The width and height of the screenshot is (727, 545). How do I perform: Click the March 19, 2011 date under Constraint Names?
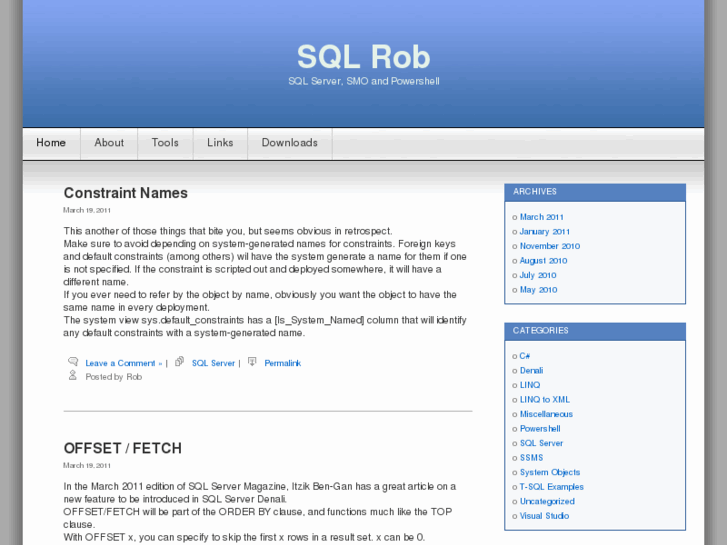[87, 210]
